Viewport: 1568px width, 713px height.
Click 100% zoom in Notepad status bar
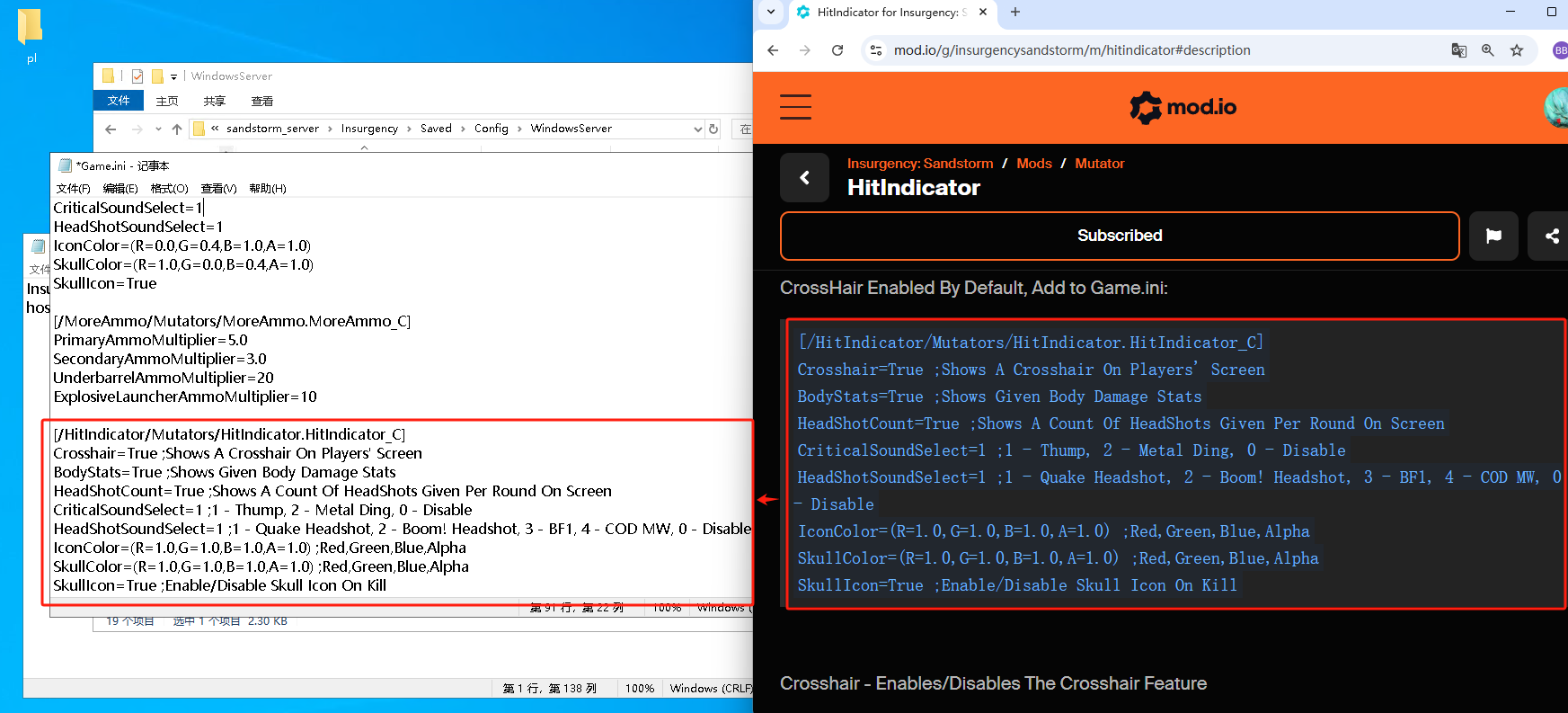640,689
